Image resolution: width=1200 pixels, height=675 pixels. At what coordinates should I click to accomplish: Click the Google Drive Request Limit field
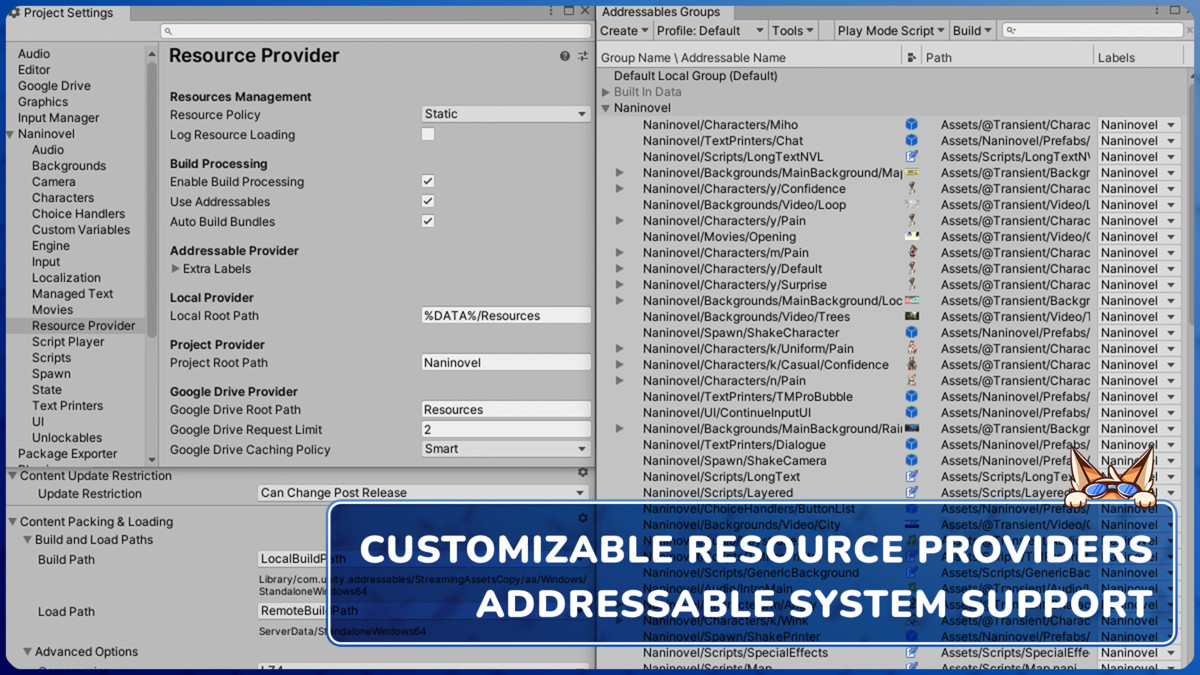(506, 430)
